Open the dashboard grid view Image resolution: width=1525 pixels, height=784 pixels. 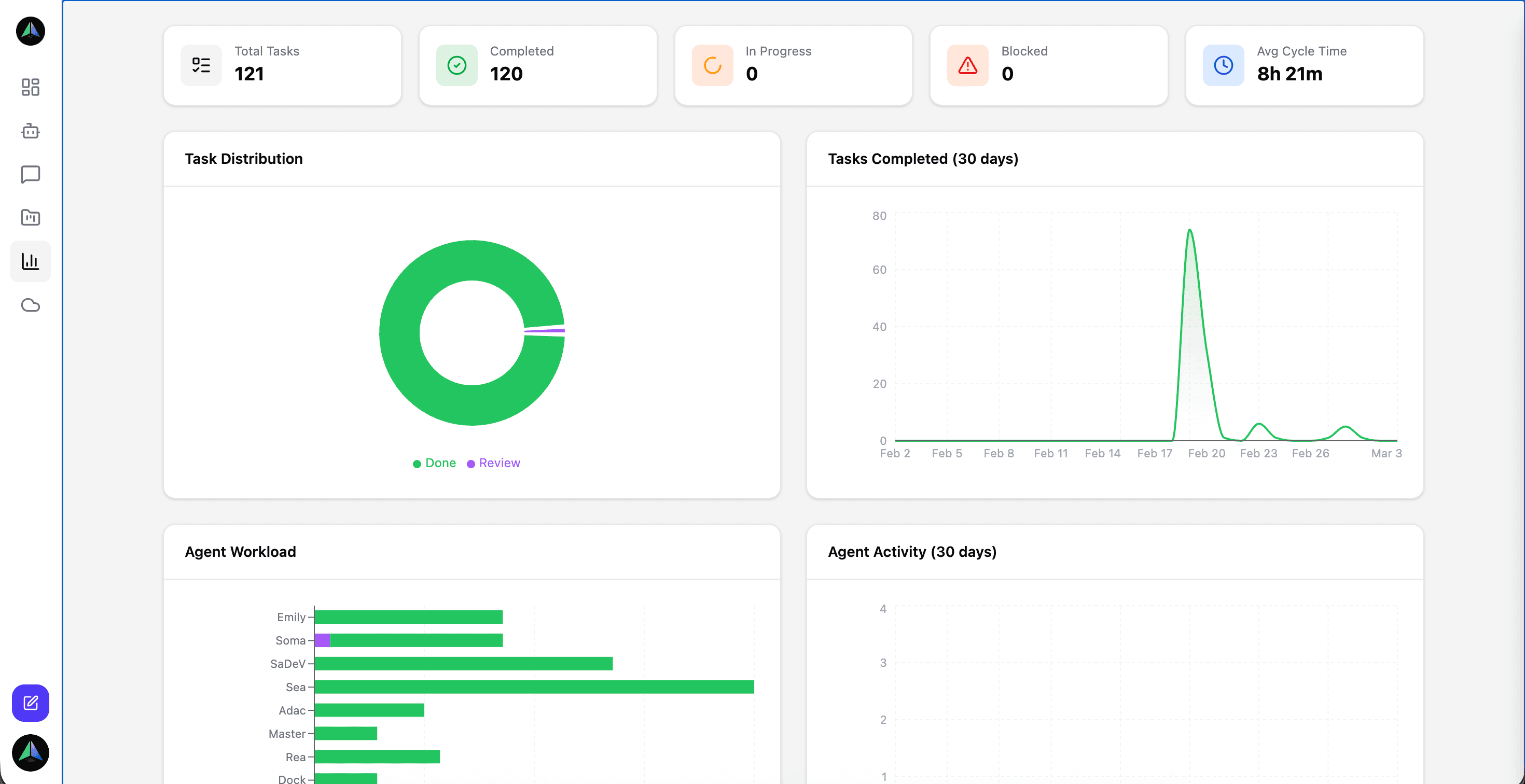tap(30, 87)
